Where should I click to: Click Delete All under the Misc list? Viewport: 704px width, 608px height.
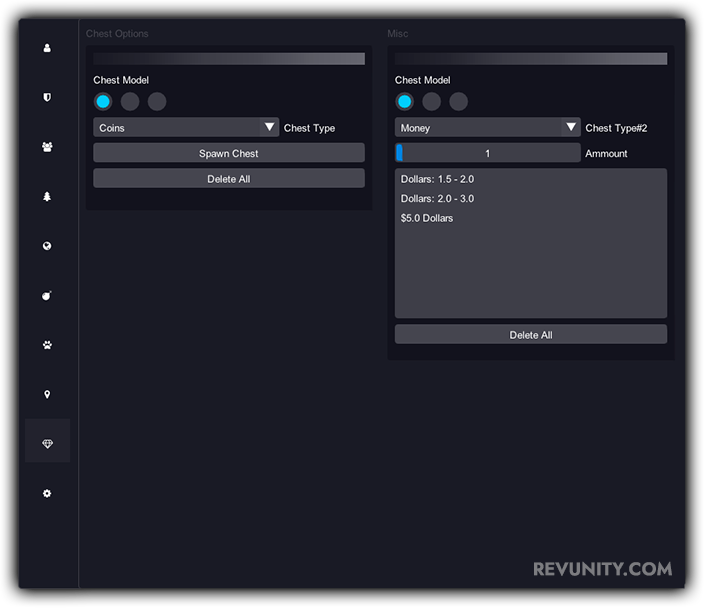click(530, 335)
